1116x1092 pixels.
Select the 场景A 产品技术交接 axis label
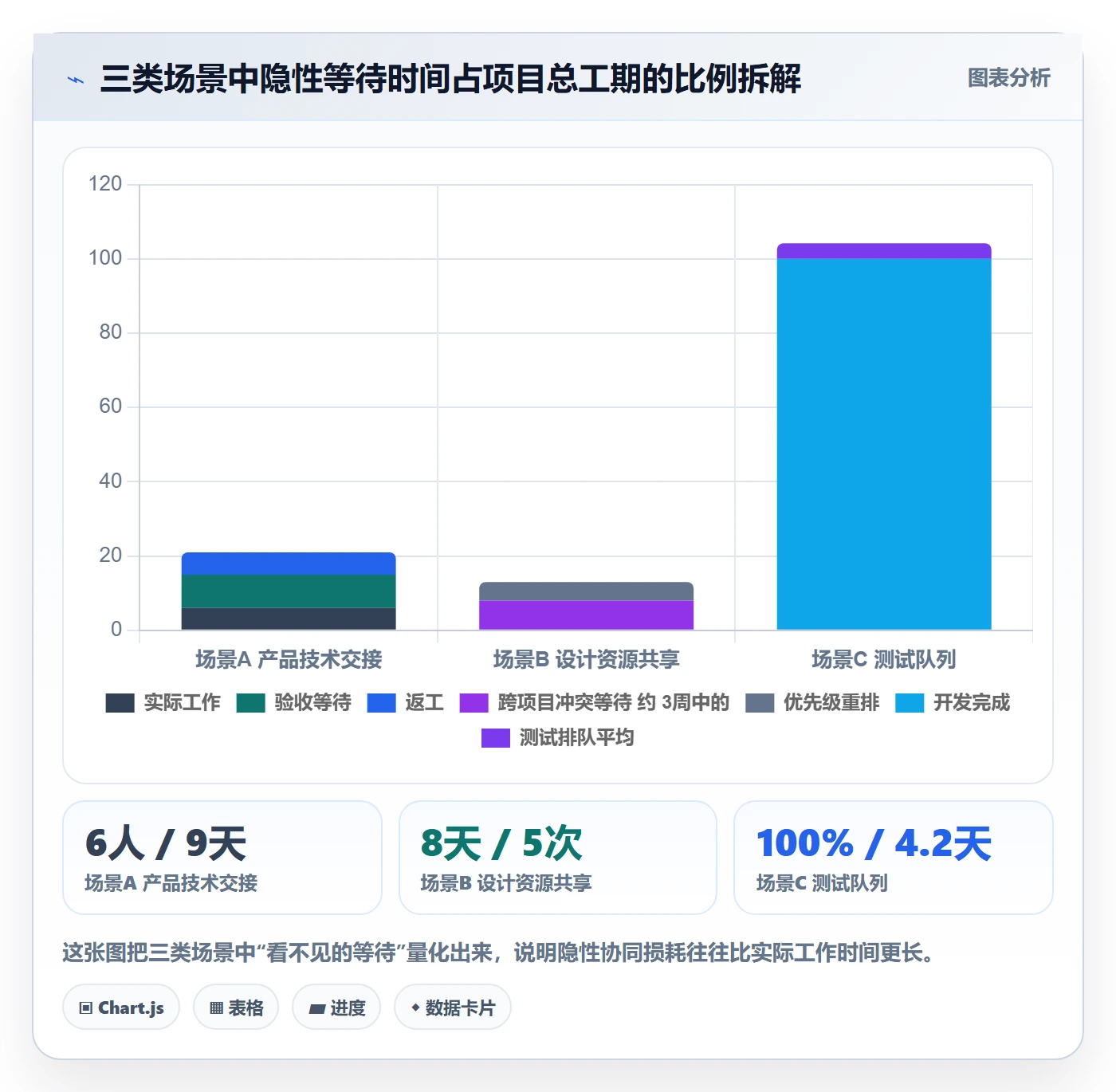click(289, 659)
